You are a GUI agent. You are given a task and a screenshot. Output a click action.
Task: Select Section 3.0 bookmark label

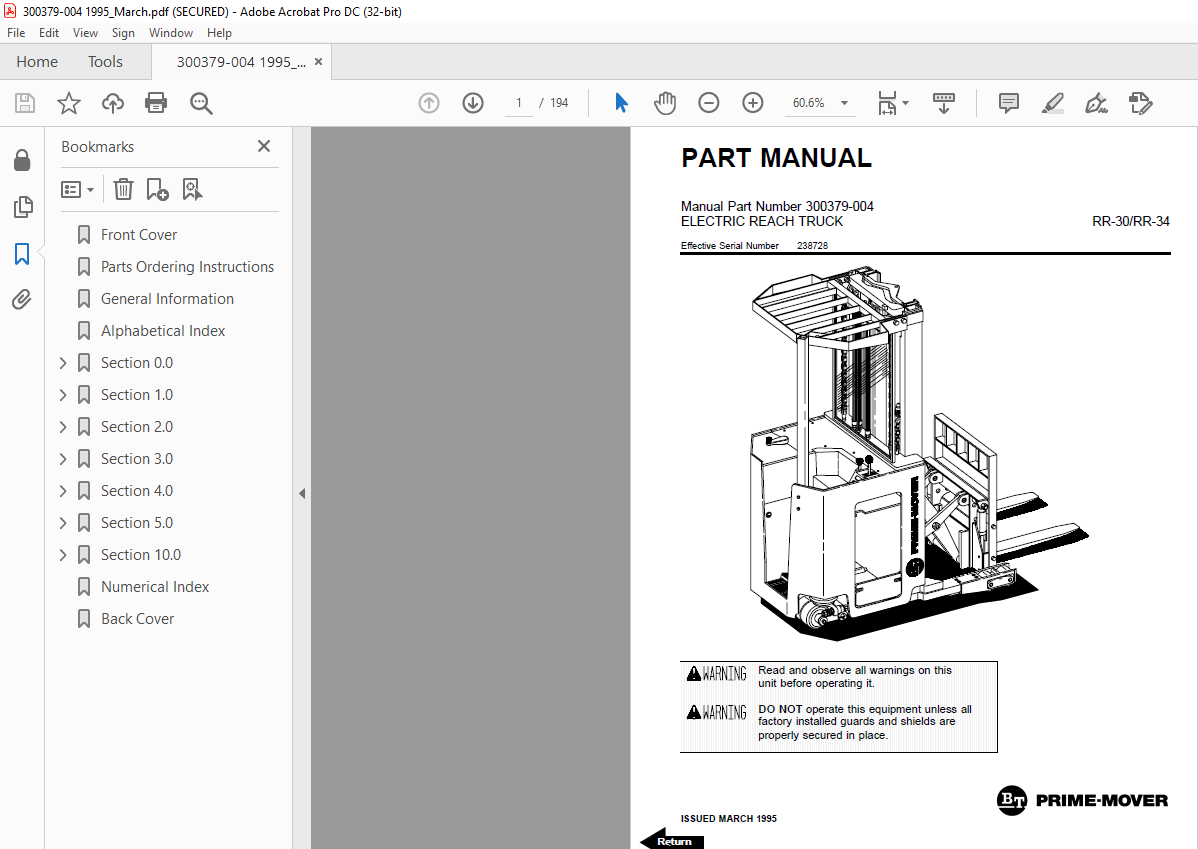[x=137, y=459]
